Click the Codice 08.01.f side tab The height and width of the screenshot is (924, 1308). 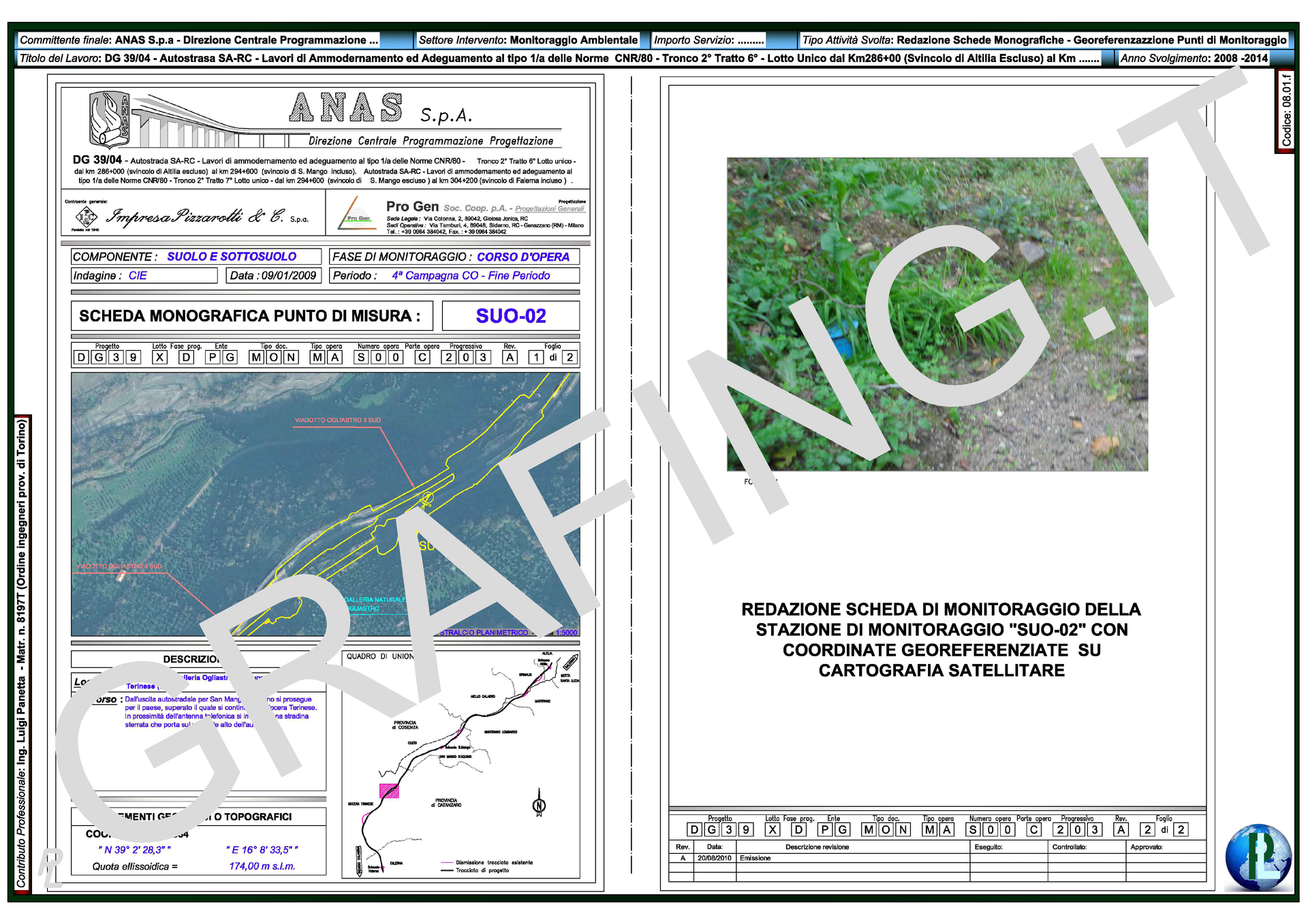tap(1285, 111)
